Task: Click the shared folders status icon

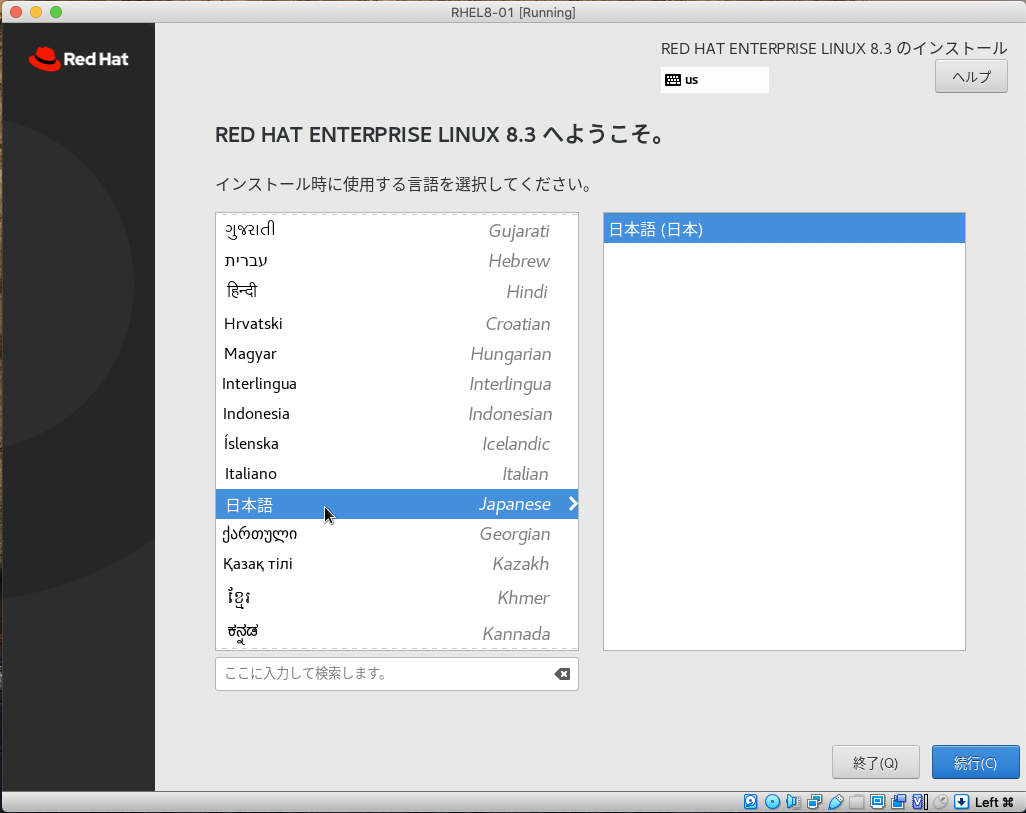Action: click(856, 801)
